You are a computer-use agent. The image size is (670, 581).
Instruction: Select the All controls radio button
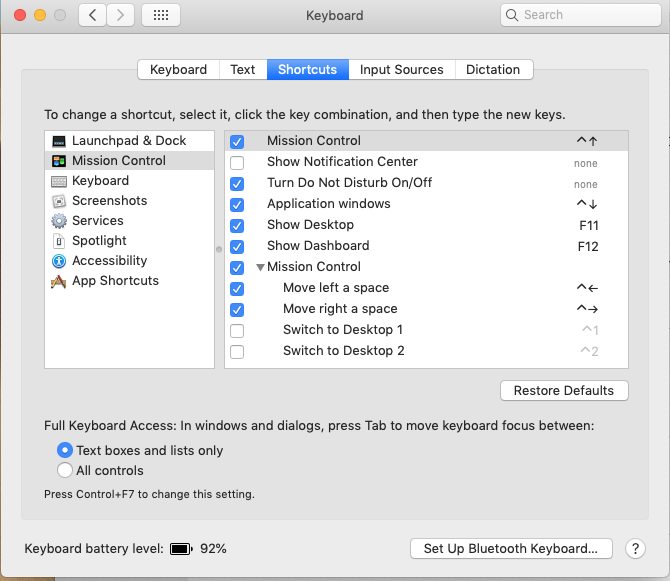[65, 471]
